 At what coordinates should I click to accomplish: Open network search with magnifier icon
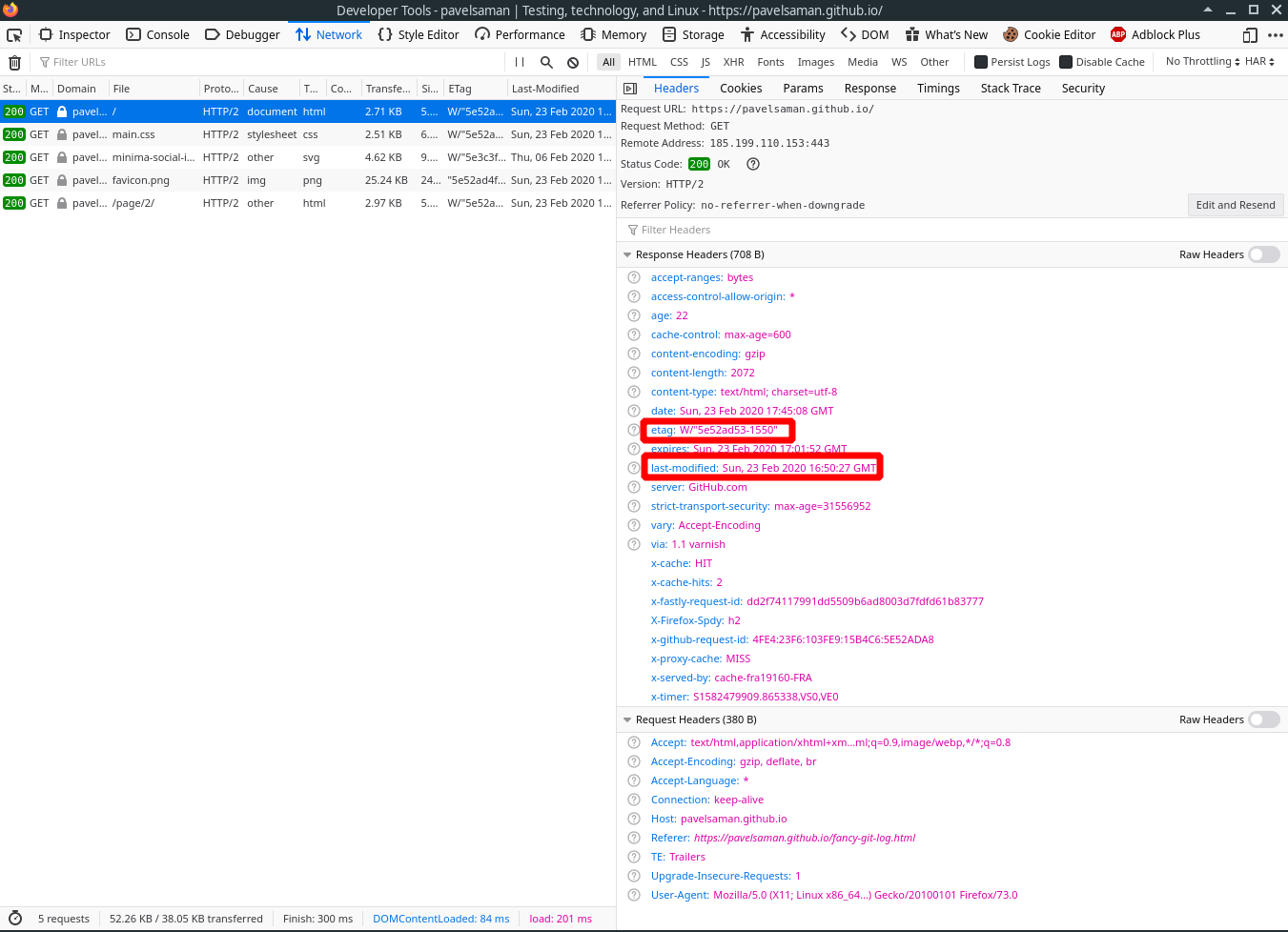[546, 62]
